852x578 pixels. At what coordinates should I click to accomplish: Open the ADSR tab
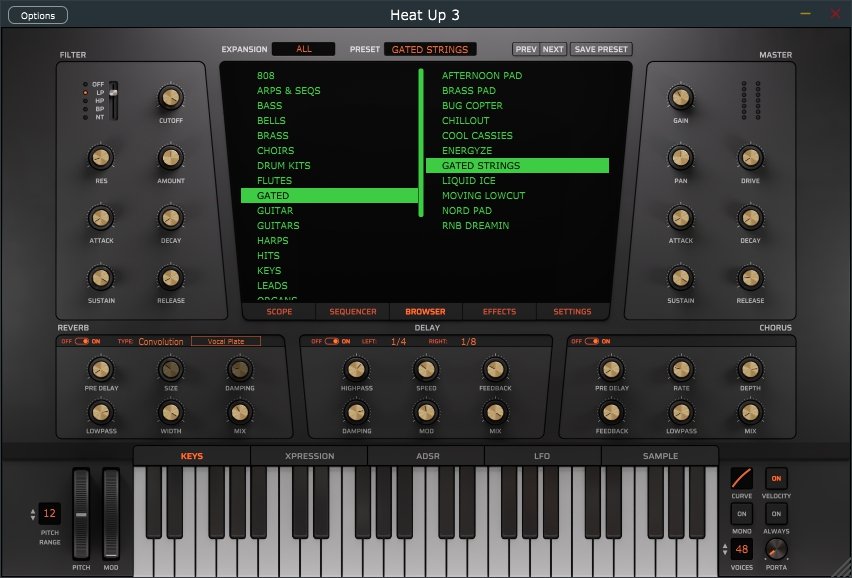pos(426,456)
